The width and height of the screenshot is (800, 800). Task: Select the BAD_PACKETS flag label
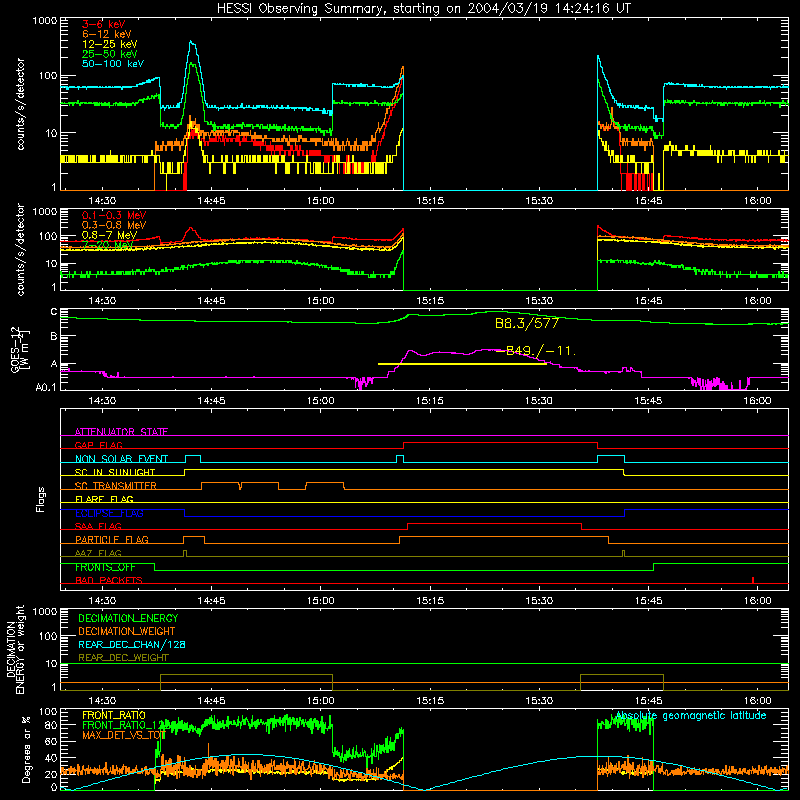(x=109, y=580)
